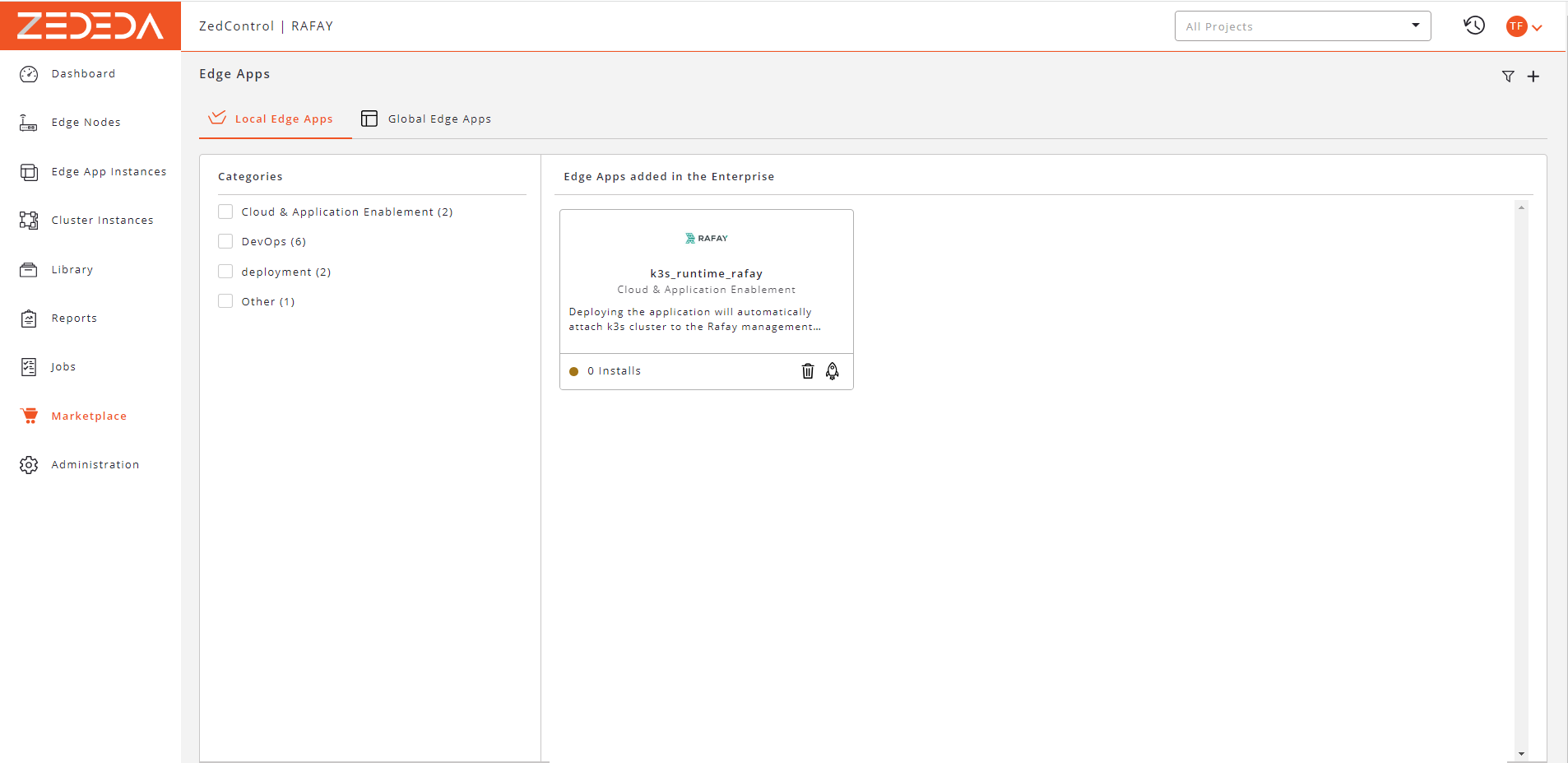Open Marketplace menu item
1568x763 pixels.
click(x=90, y=416)
